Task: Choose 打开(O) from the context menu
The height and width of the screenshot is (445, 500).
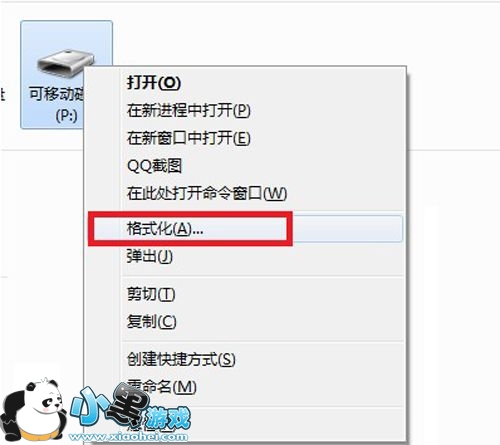Action: 154,82
